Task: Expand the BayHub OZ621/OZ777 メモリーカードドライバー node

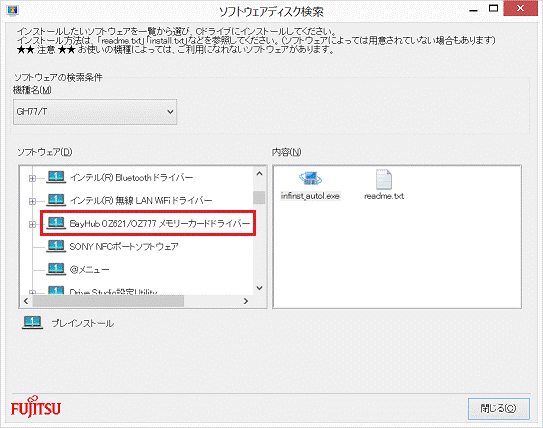Action: click(32, 224)
